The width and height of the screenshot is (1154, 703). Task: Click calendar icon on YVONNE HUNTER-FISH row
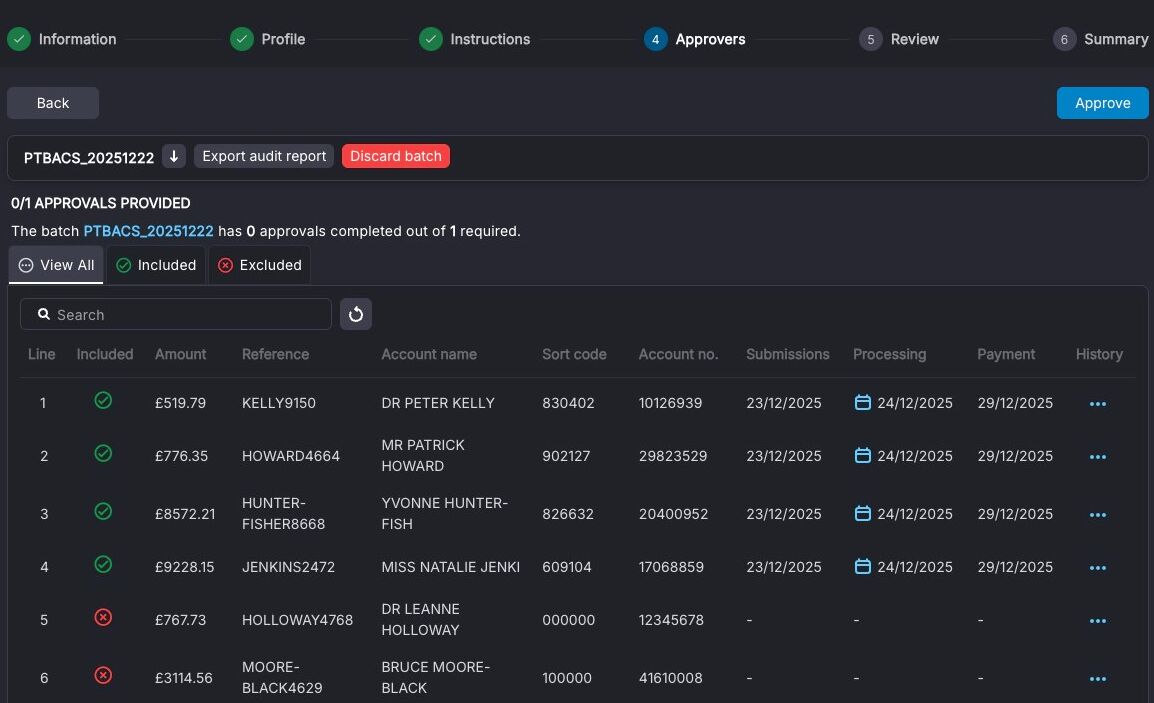[863, 513]
